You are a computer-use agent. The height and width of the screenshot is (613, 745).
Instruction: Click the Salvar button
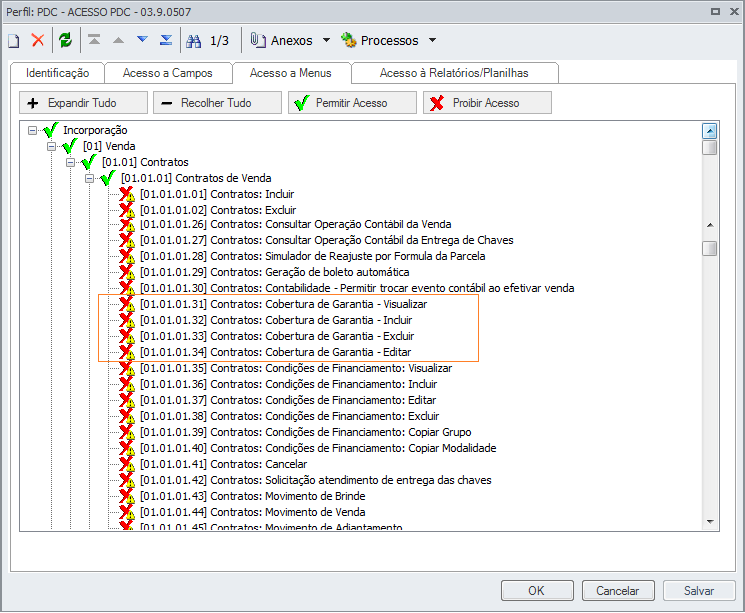699,591
